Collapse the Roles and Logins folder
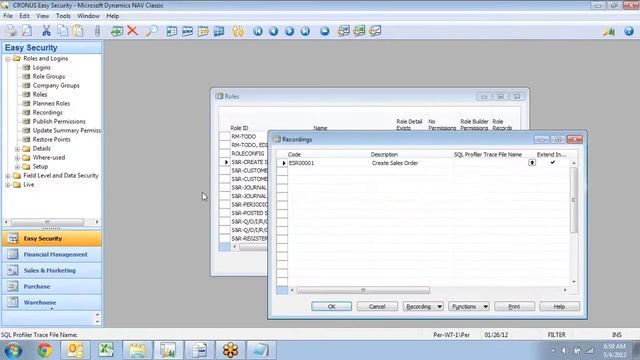The width and height of the screenshot is (640, 360). (8, 59)
